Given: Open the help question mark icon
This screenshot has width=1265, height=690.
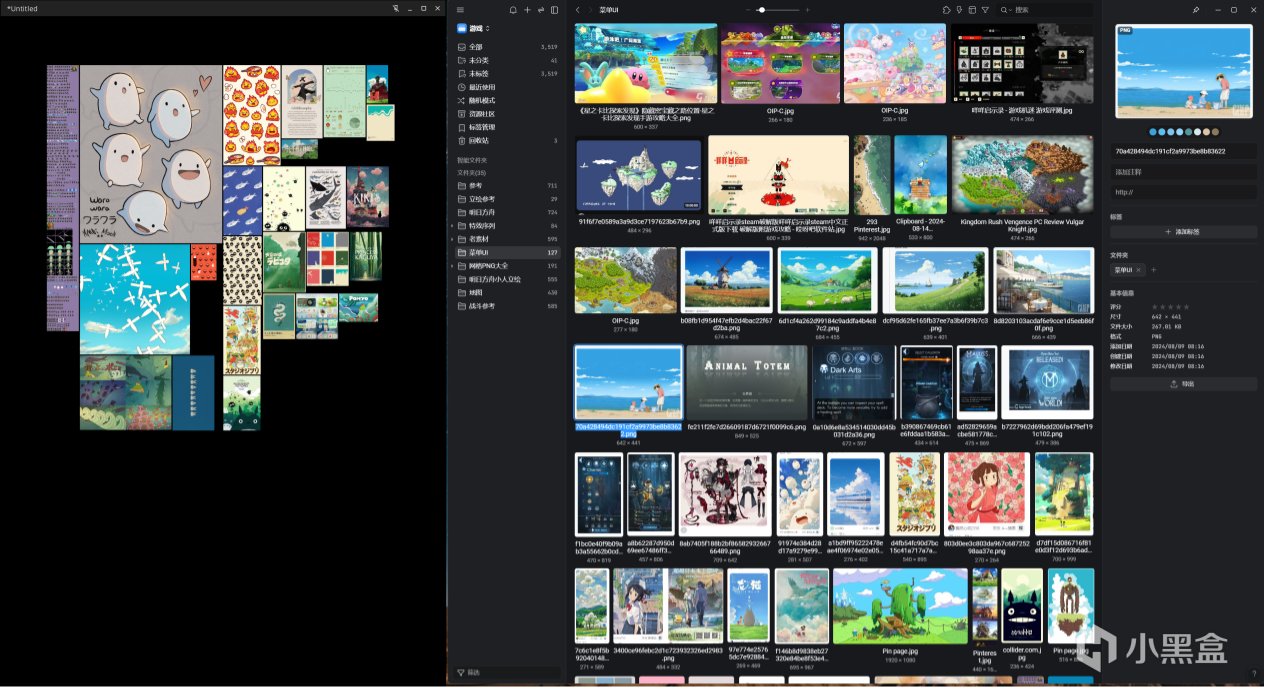Looking at the screenshot, I should 1254,673.
